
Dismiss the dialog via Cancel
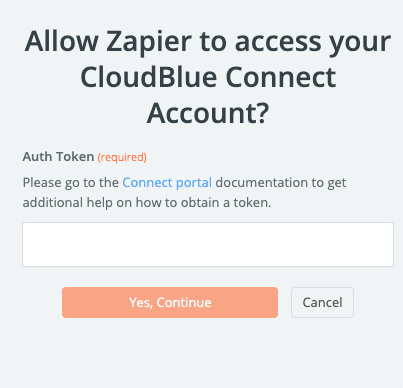tap(322, 302)
